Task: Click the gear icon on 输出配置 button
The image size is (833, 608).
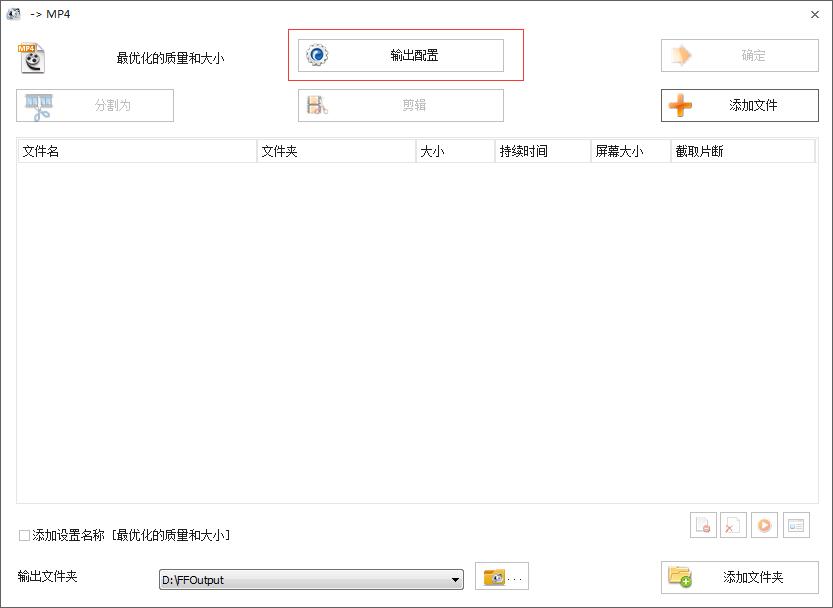Action: (318, 55)
